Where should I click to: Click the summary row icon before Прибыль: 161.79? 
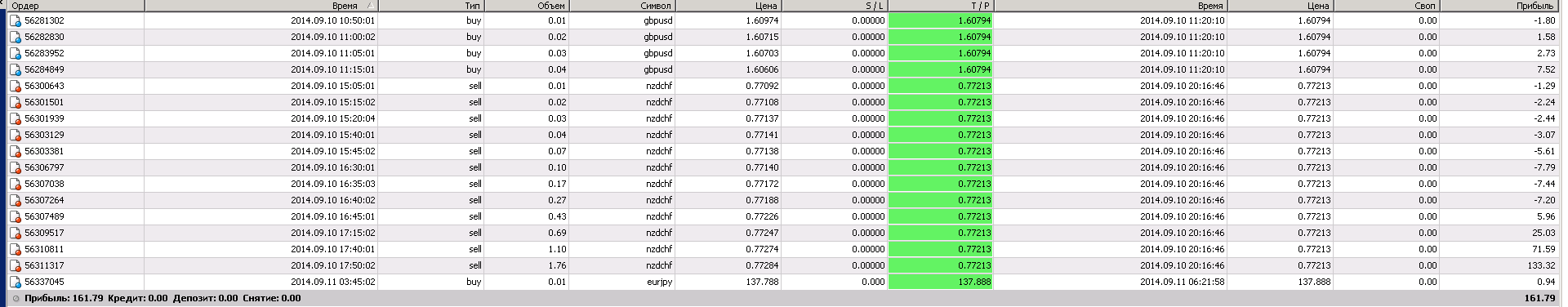click(16, 299)
